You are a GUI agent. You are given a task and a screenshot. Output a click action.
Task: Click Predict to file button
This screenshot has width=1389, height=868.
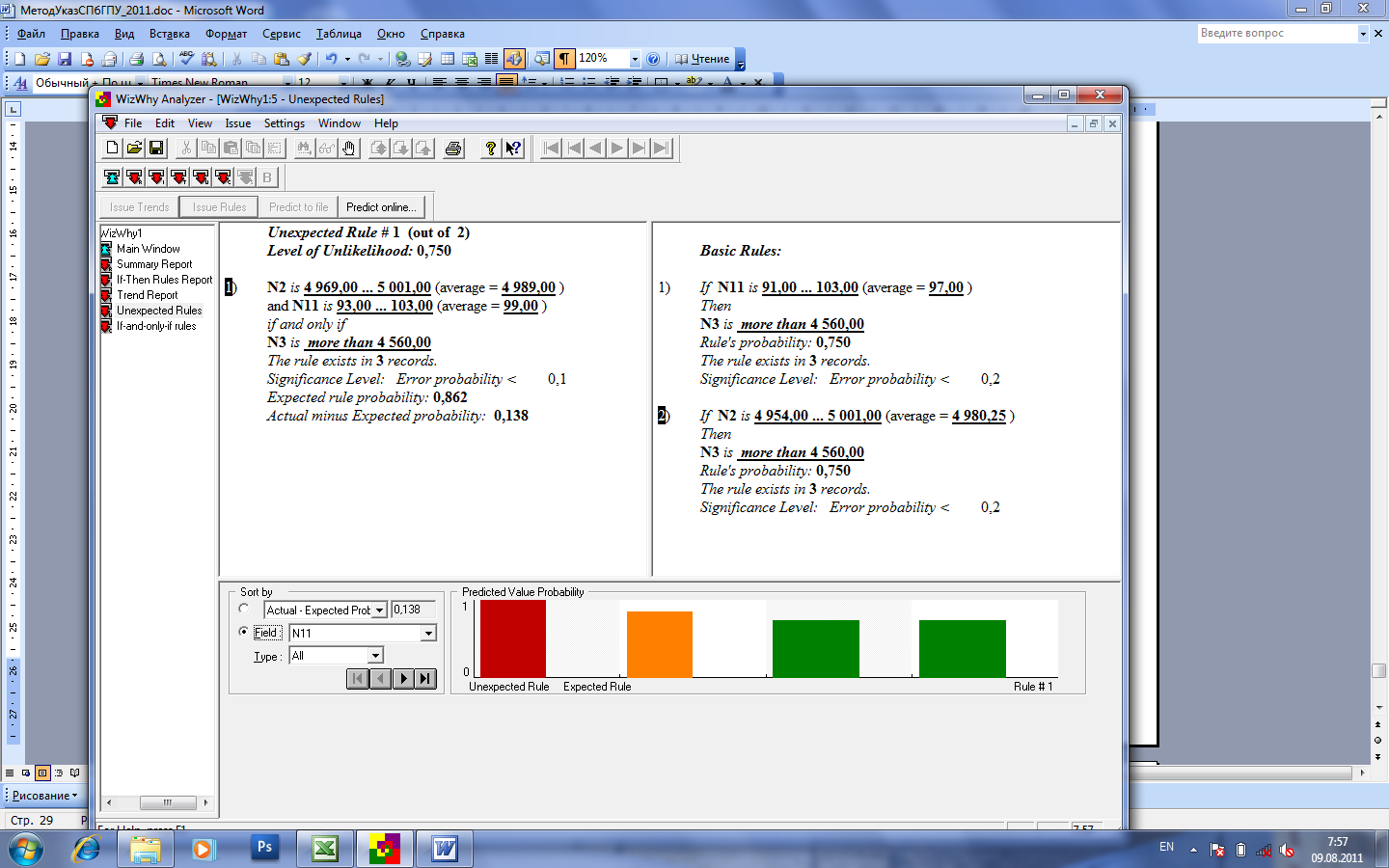coord(298,207)
